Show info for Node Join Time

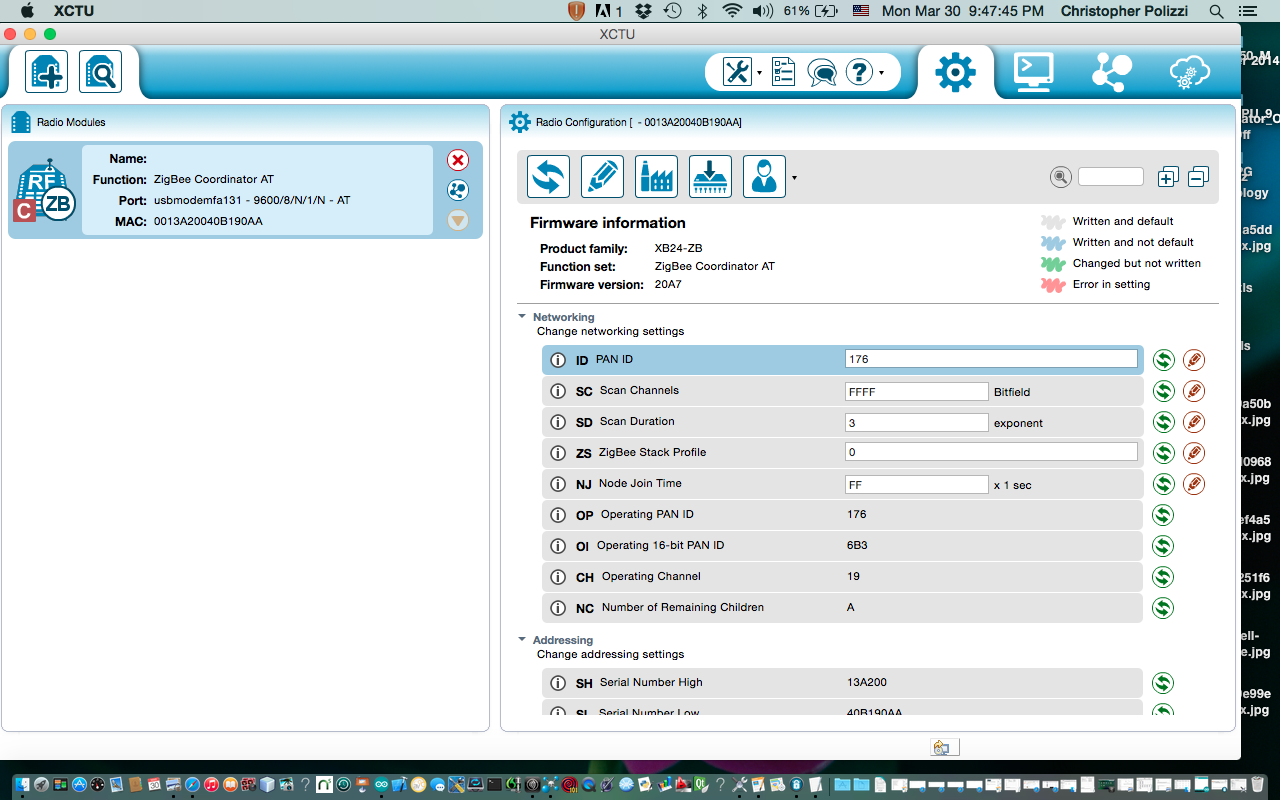[x=558, y=484]
